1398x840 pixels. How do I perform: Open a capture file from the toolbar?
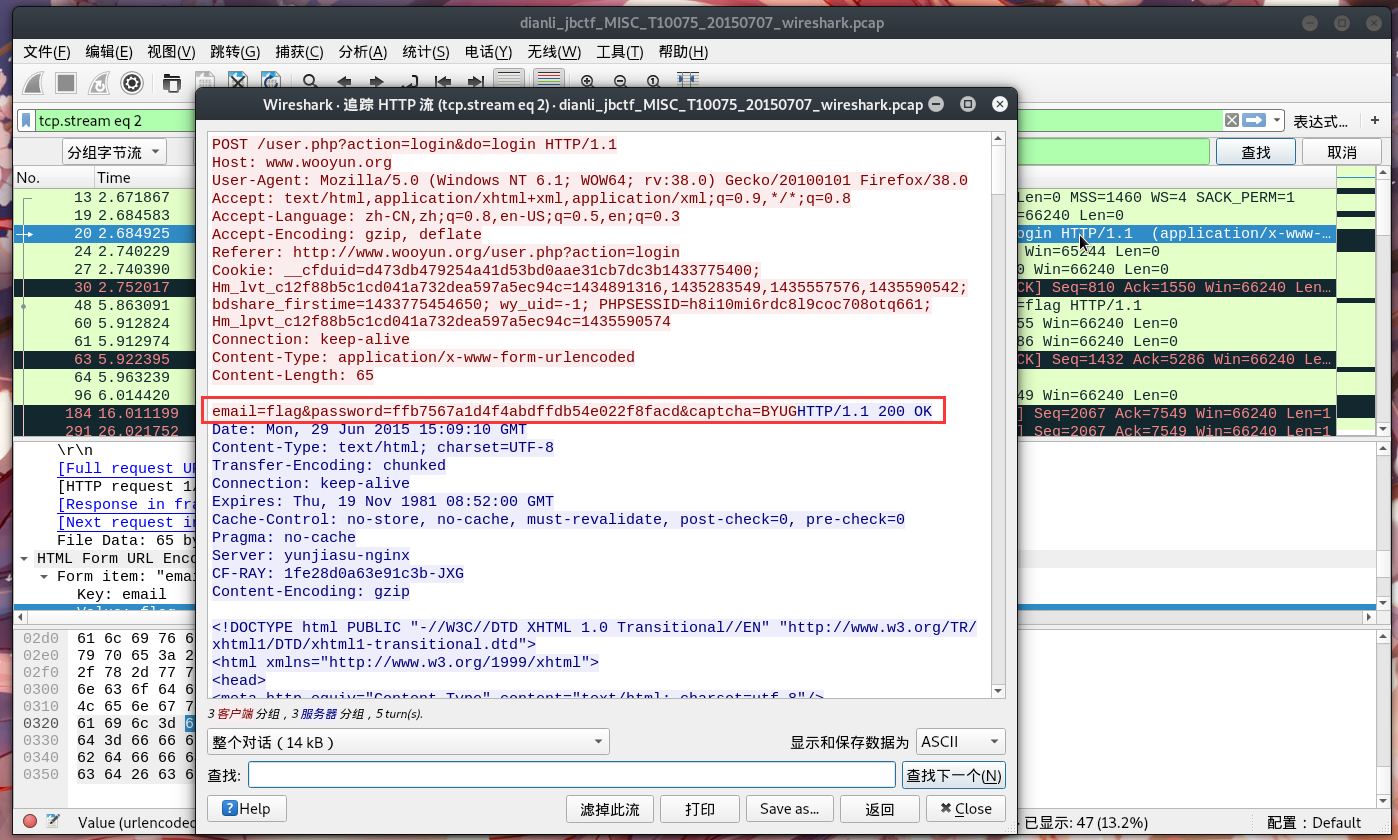click(172, 83)
